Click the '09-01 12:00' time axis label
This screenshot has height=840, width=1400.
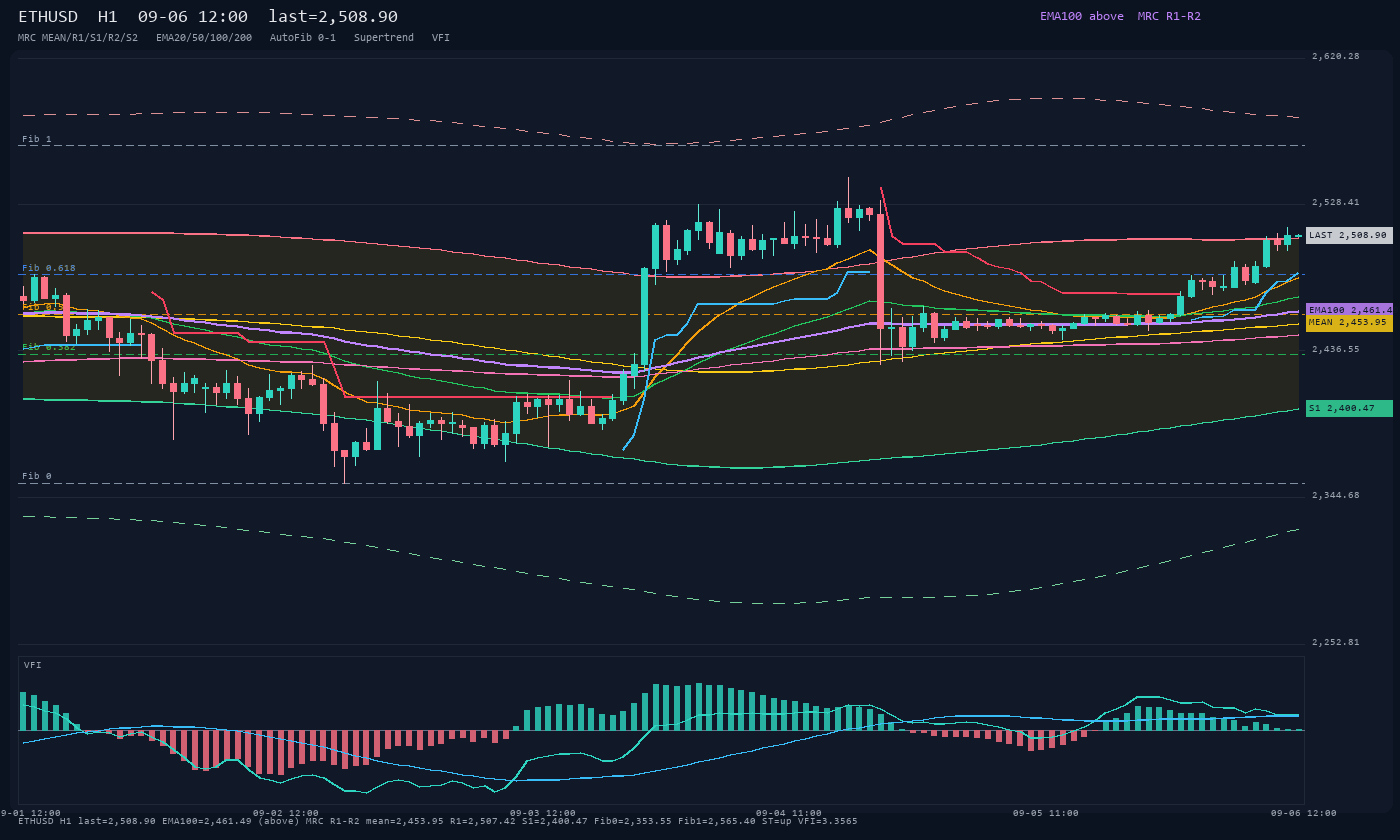point(31,813)
